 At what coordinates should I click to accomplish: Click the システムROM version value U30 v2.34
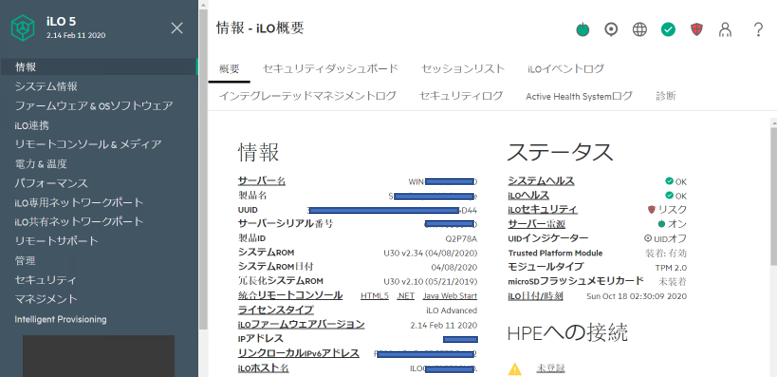[430, 253]
